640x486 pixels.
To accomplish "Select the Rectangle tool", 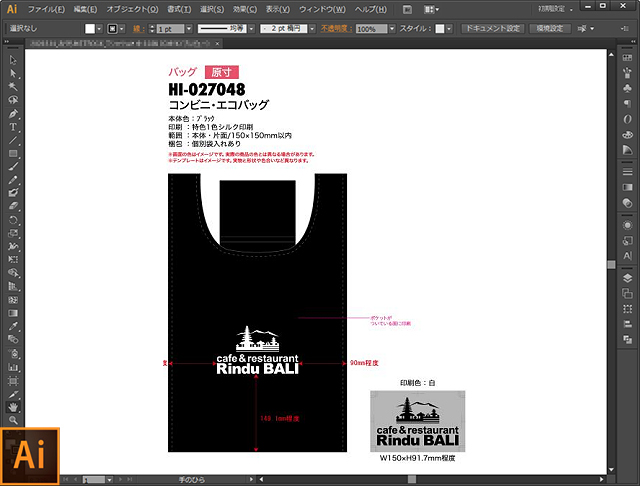I will point(13,153).
